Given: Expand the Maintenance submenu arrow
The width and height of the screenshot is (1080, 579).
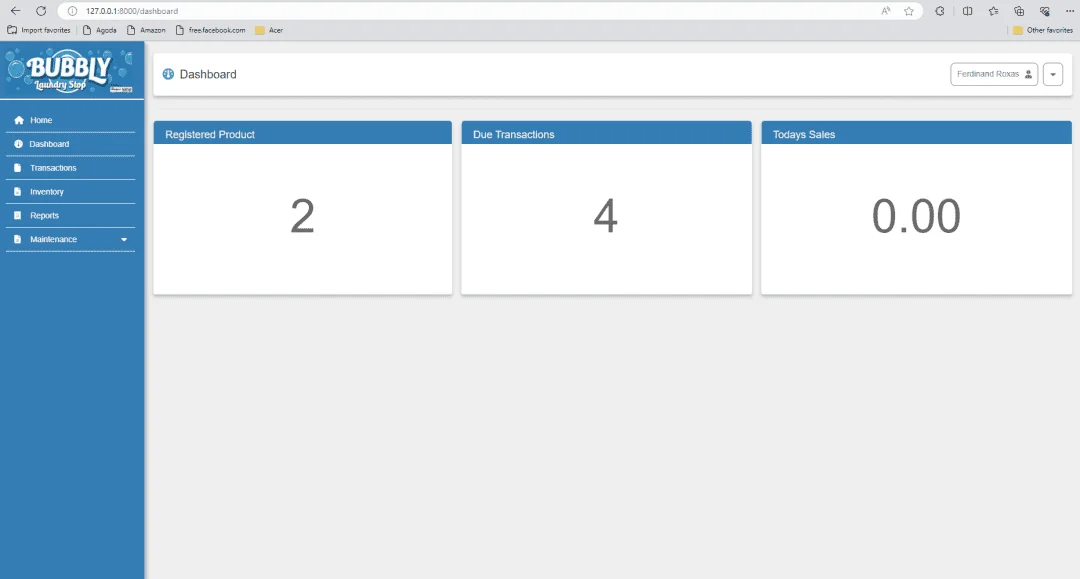Looking at the screenshot, I should [x=124, y=240].
